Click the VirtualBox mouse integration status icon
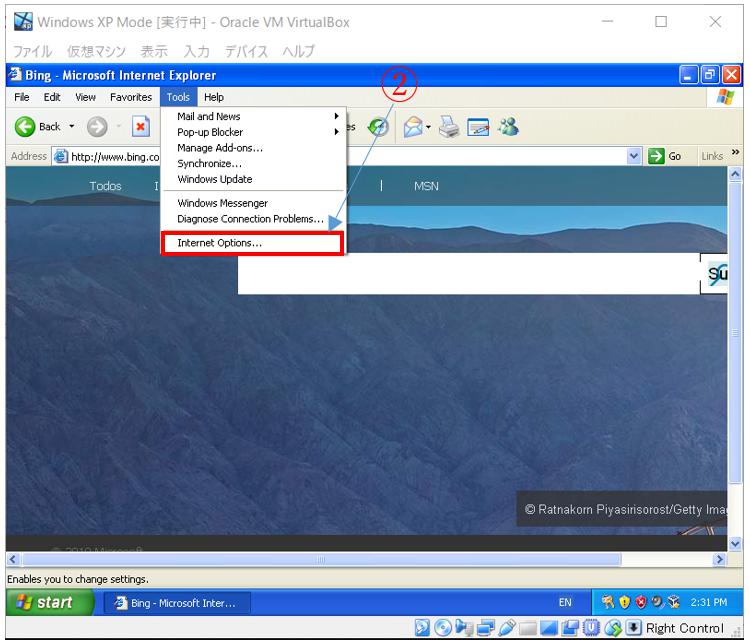Image resolution: width=750 pixels, height=644 pixels. 613,628
